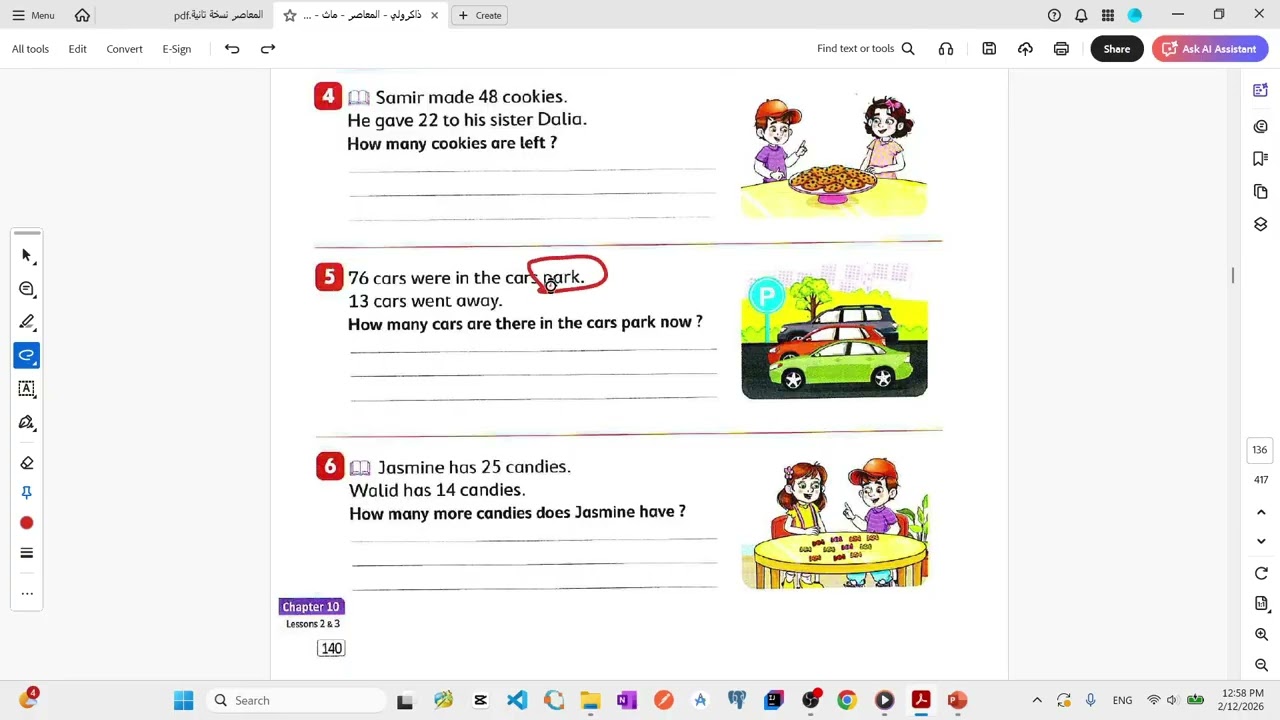Open the Edit menu

point(77,49)
